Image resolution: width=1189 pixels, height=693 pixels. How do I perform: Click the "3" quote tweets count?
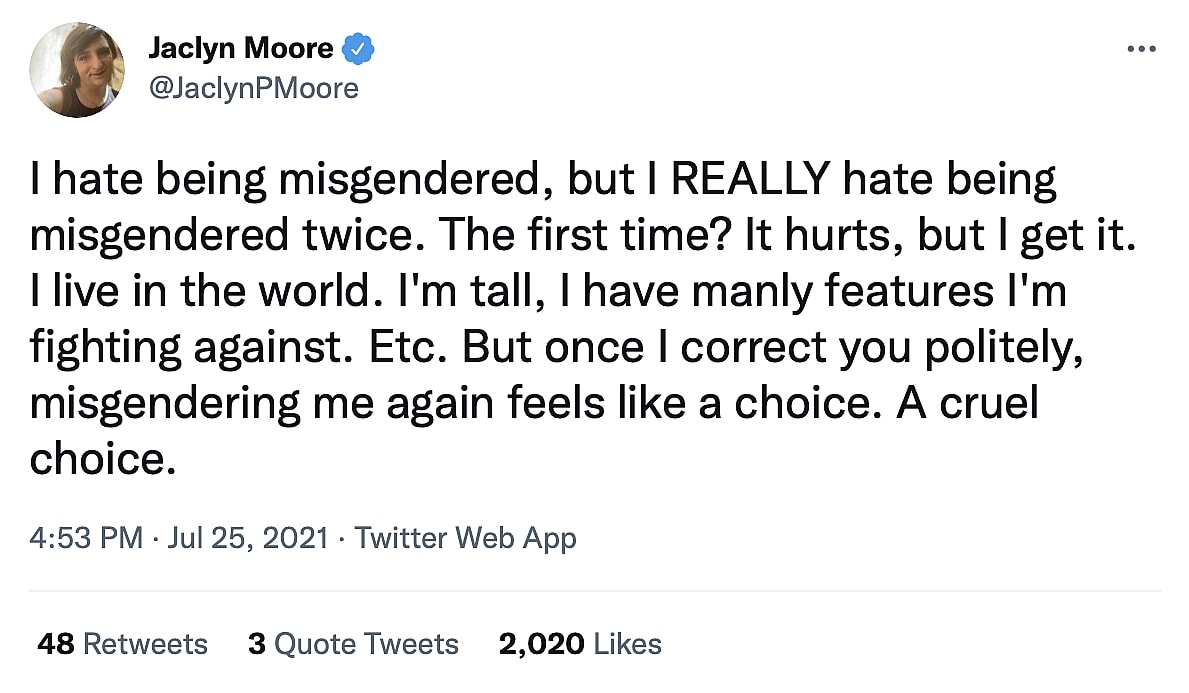click(x=257, y=644)
